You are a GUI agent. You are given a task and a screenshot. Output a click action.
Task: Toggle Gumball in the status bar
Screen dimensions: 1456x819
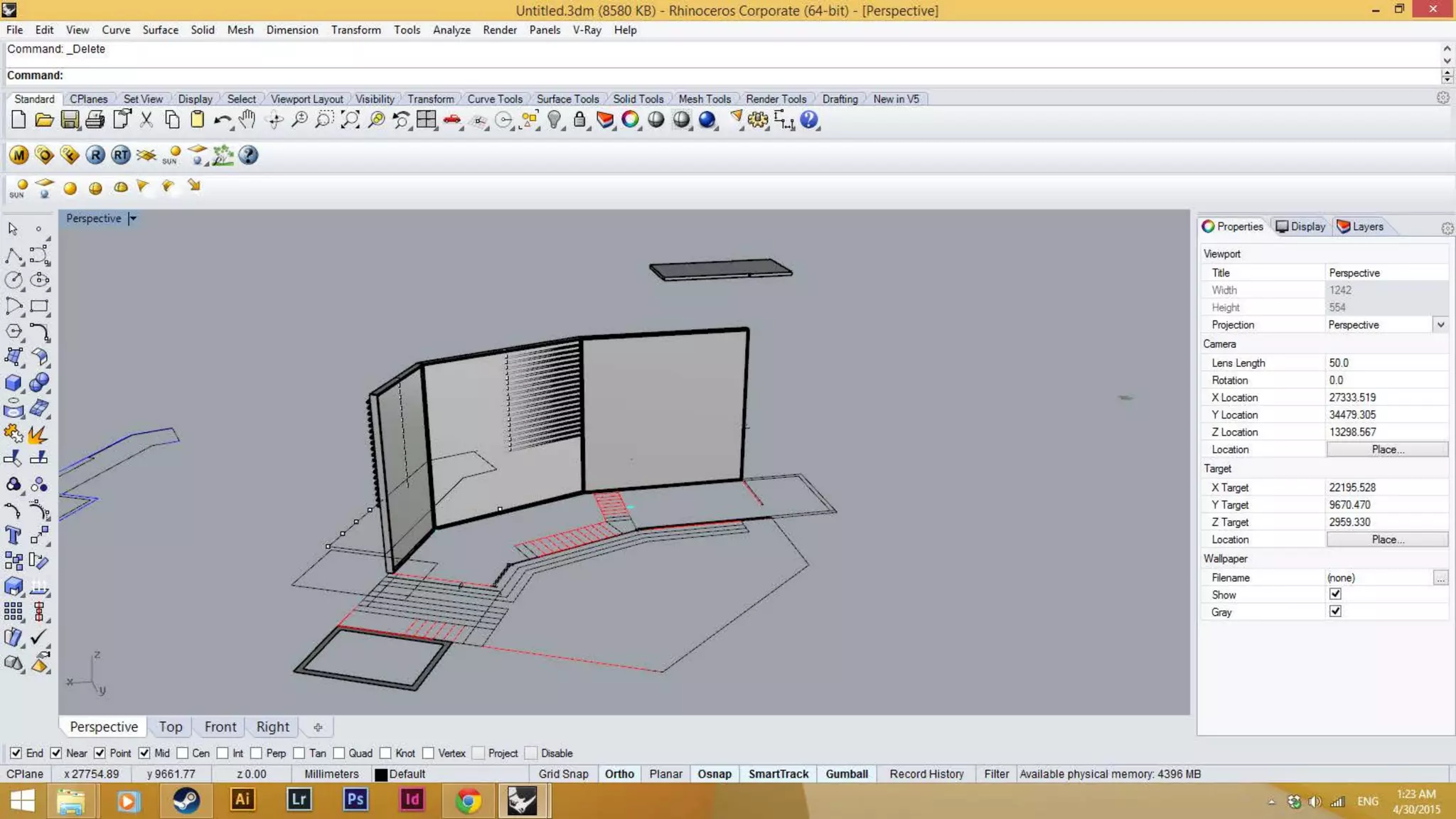click(846, 773)
